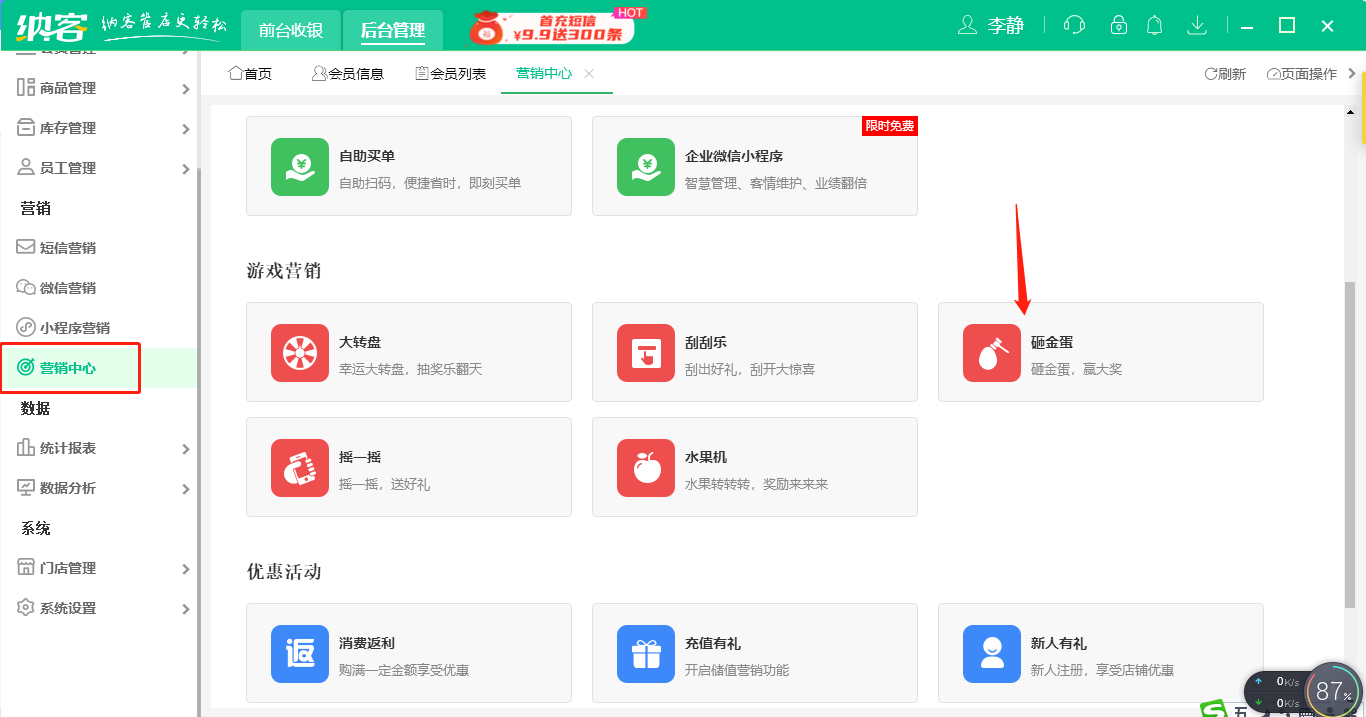
Task: Click the user avatar icon beside 李静
Action: (x=967, y=25)
